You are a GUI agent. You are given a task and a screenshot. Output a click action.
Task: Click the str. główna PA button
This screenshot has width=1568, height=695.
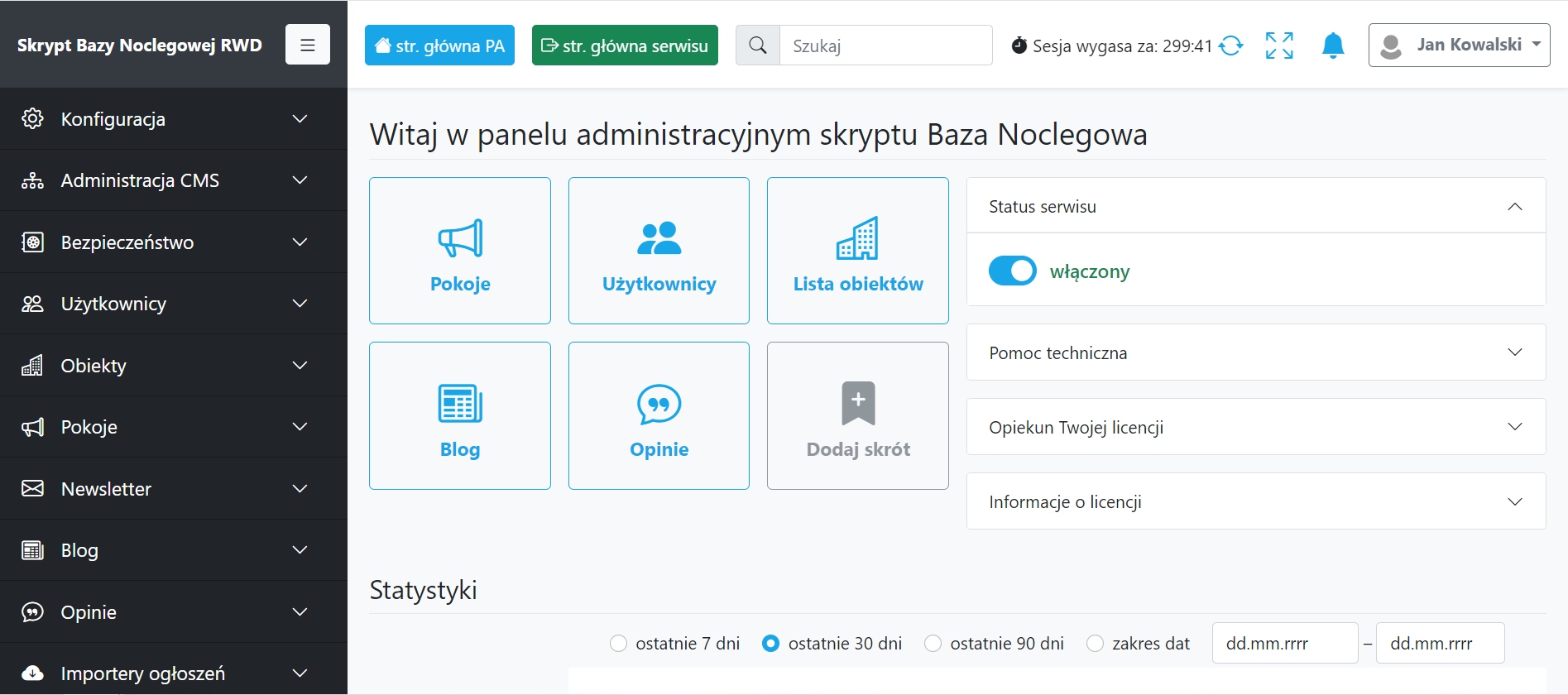coord(439,46)
